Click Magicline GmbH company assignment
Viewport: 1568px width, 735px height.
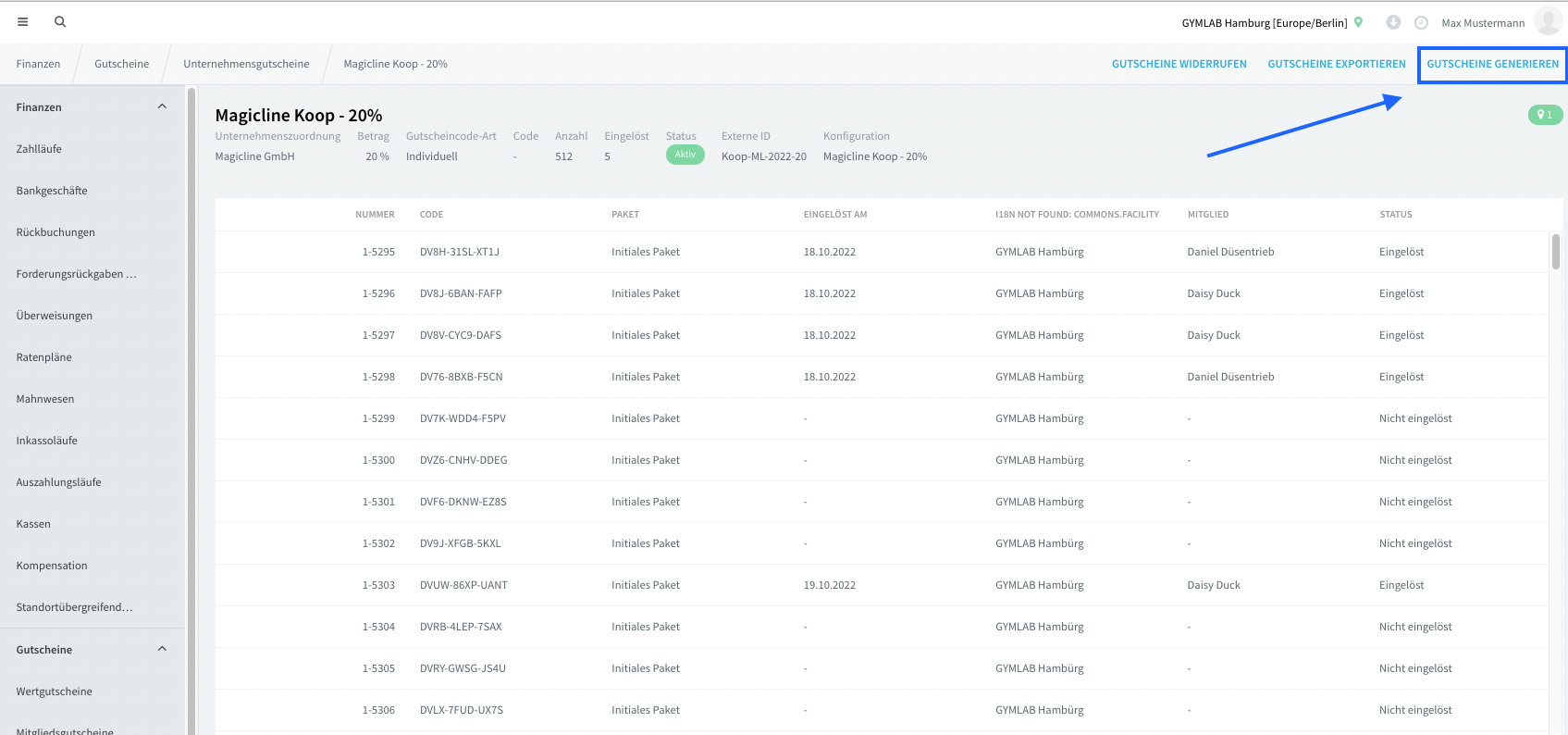coord(254,156)
